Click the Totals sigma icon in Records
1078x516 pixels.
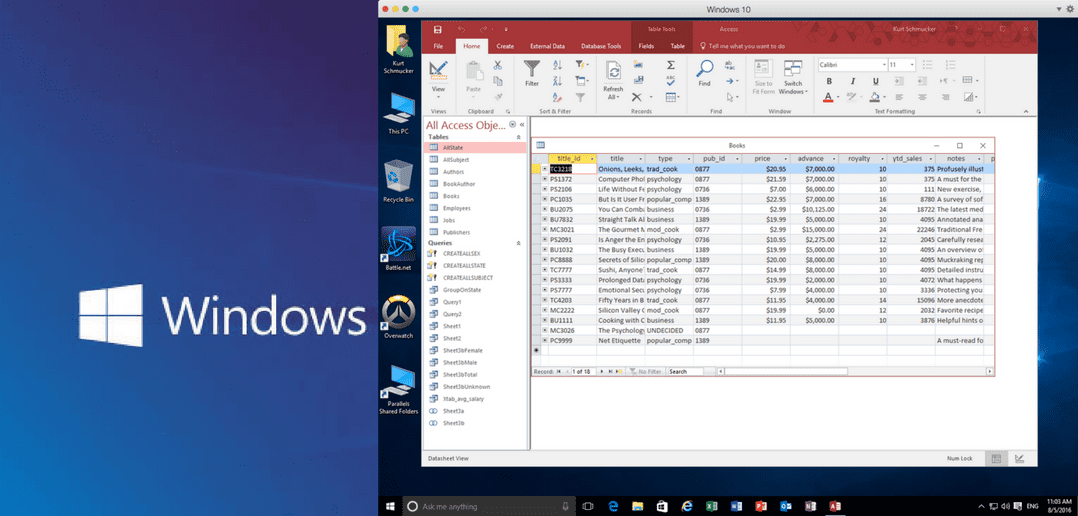pos(671,65)
